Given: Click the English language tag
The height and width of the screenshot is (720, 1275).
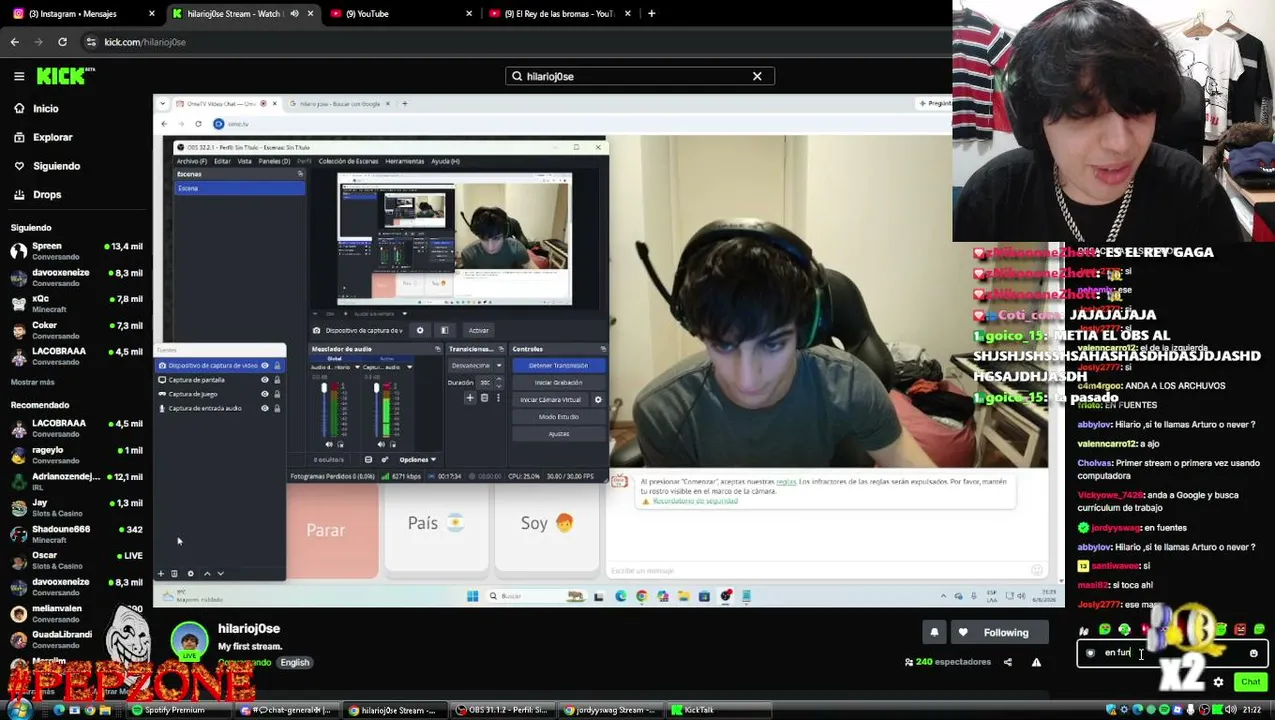Looking at the screenshot, I should (294, 662).
